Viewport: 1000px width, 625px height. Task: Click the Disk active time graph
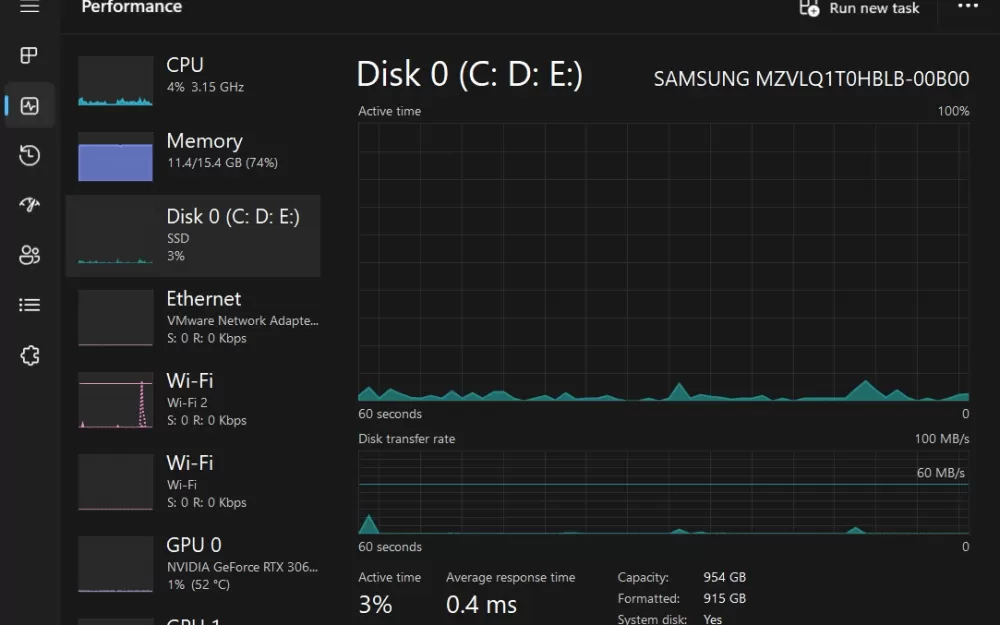[663, 262]
